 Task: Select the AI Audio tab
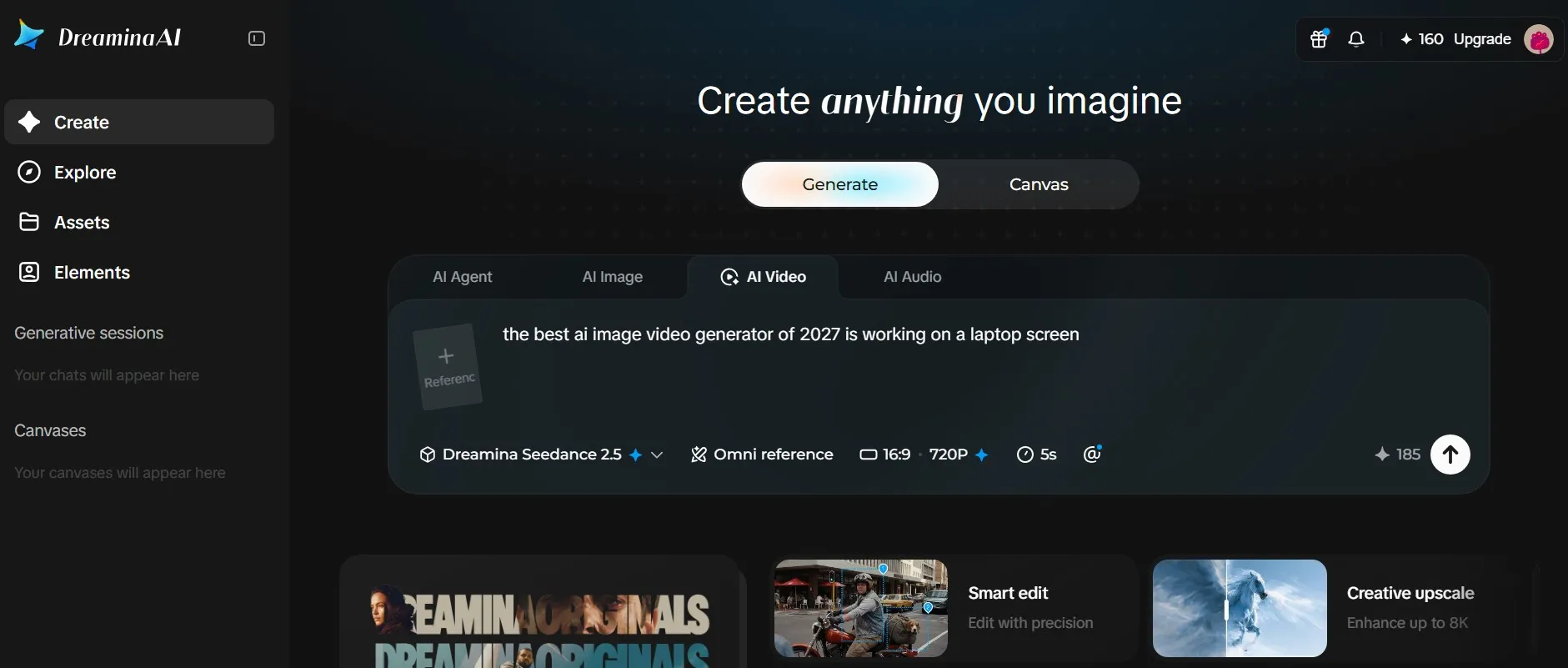pyautogui.click(x=912, y=277)
